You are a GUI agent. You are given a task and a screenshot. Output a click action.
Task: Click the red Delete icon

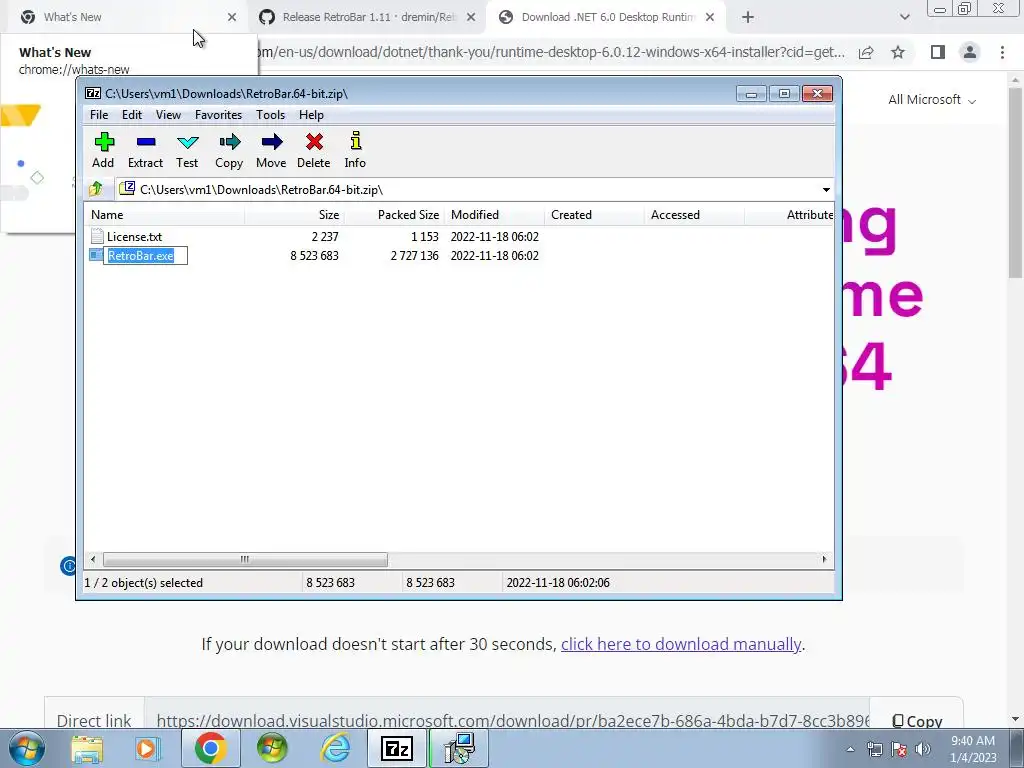(x=313, y=150)
